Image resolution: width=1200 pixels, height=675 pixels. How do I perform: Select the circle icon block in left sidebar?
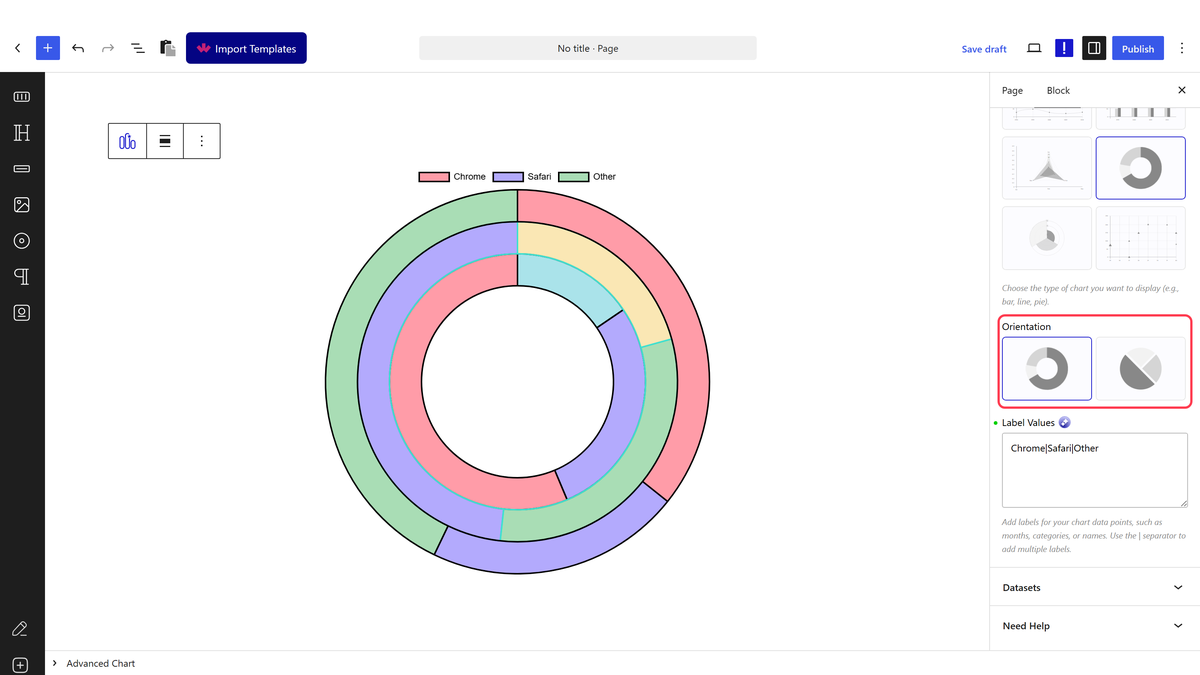[22, 241]
